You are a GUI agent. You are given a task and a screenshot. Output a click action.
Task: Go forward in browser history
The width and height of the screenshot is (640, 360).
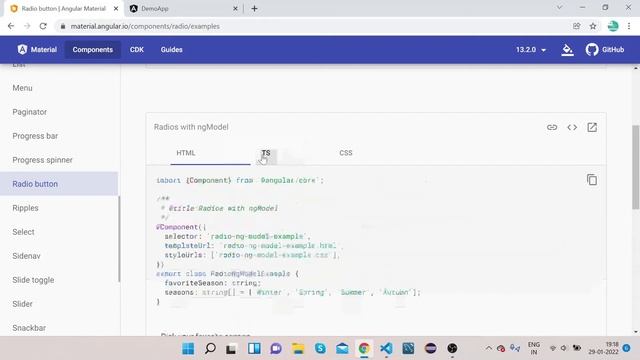[27, 26]
